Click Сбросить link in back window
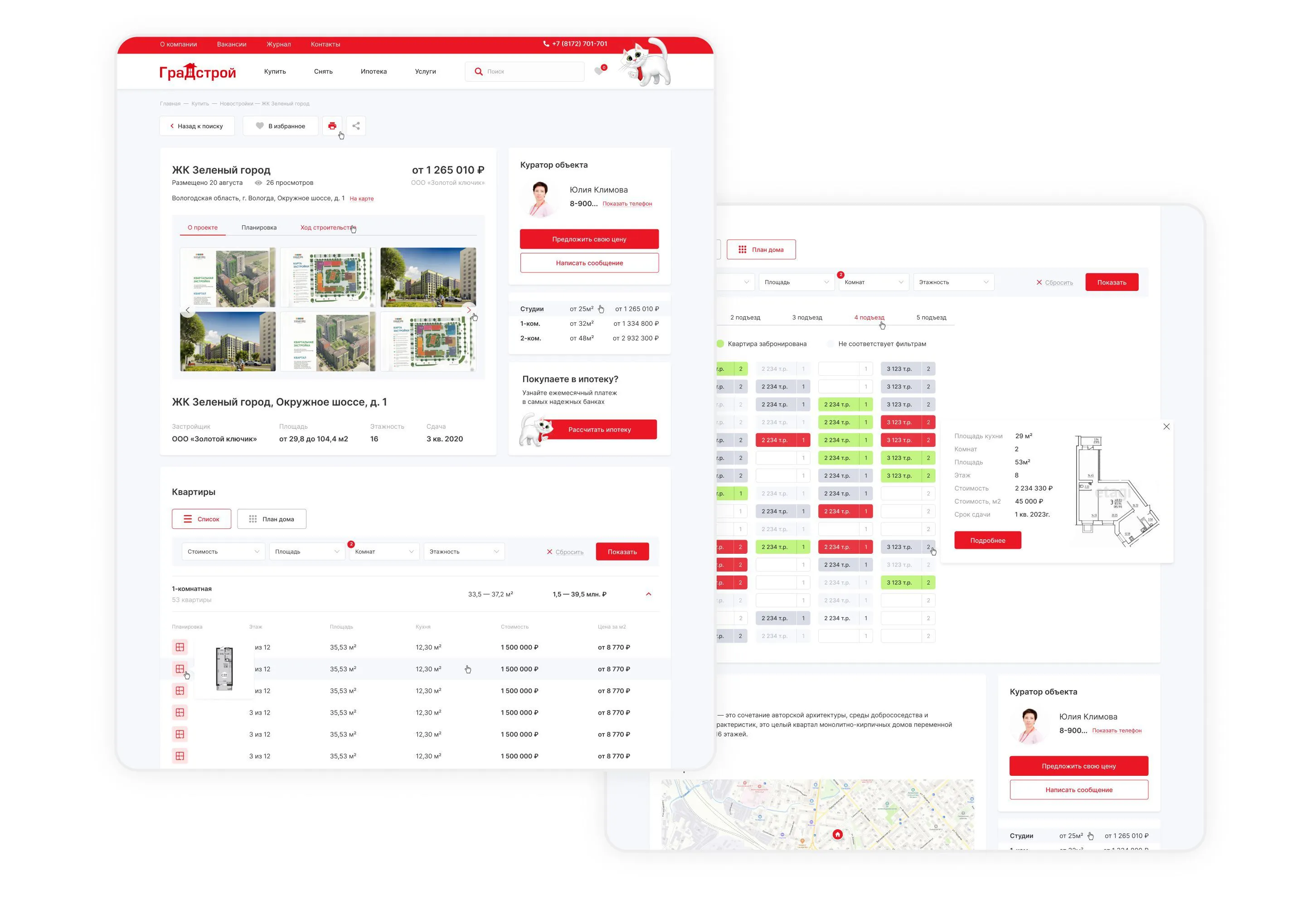The height and width of the screenshot is (924, 1306). (1058, 282)
